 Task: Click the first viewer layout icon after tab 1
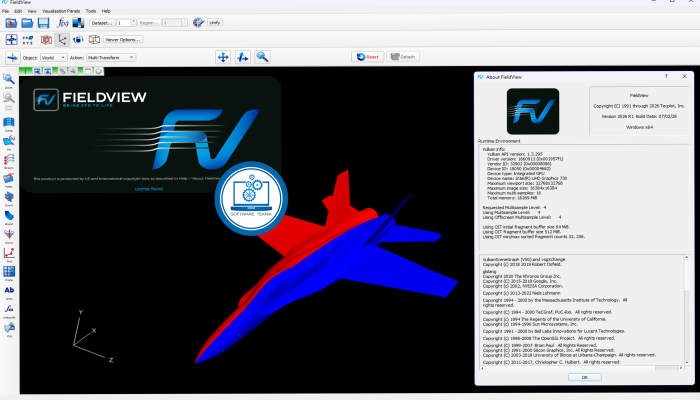click(x=37, y=71)
